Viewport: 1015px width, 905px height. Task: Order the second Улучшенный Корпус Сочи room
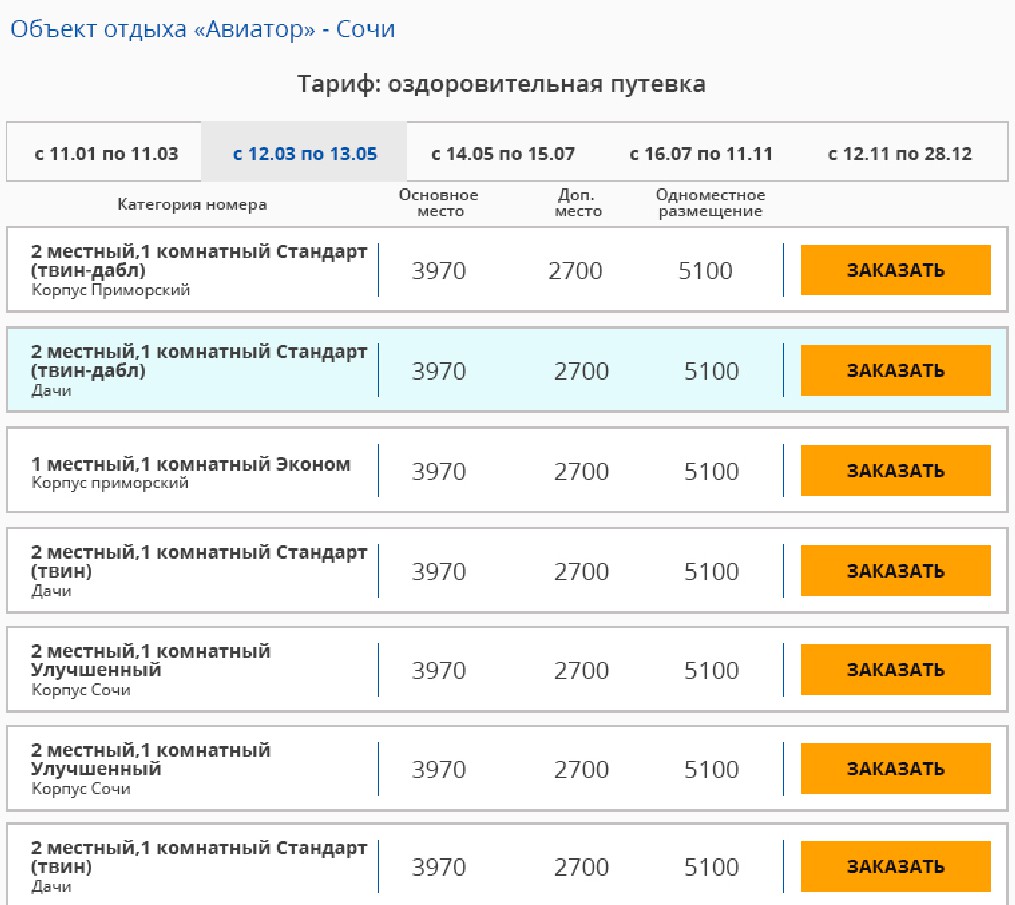[x=895, y=769]
